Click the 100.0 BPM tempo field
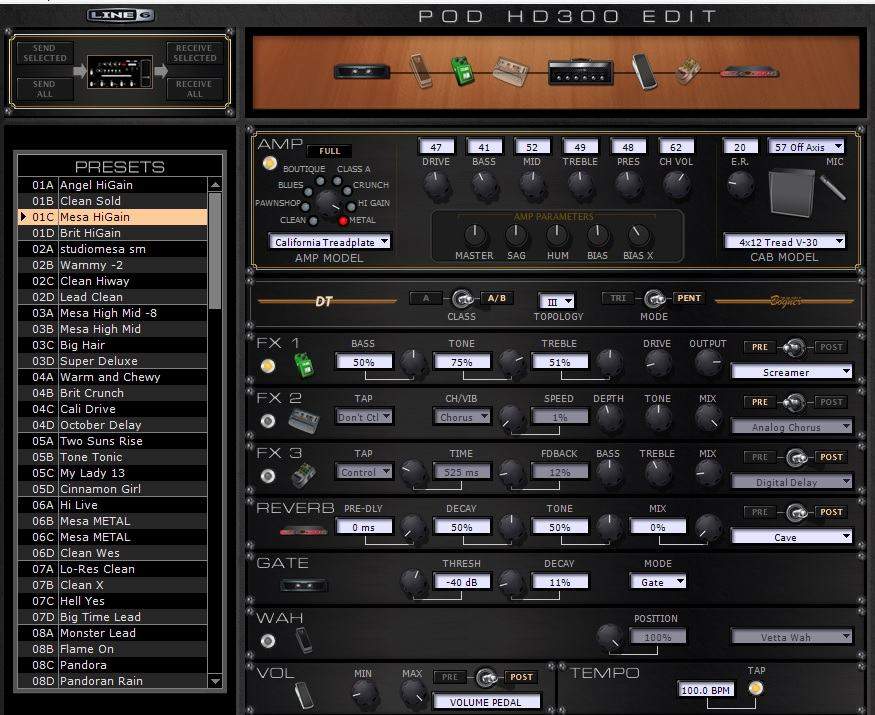The image size is (875, 715). [706, 691]
